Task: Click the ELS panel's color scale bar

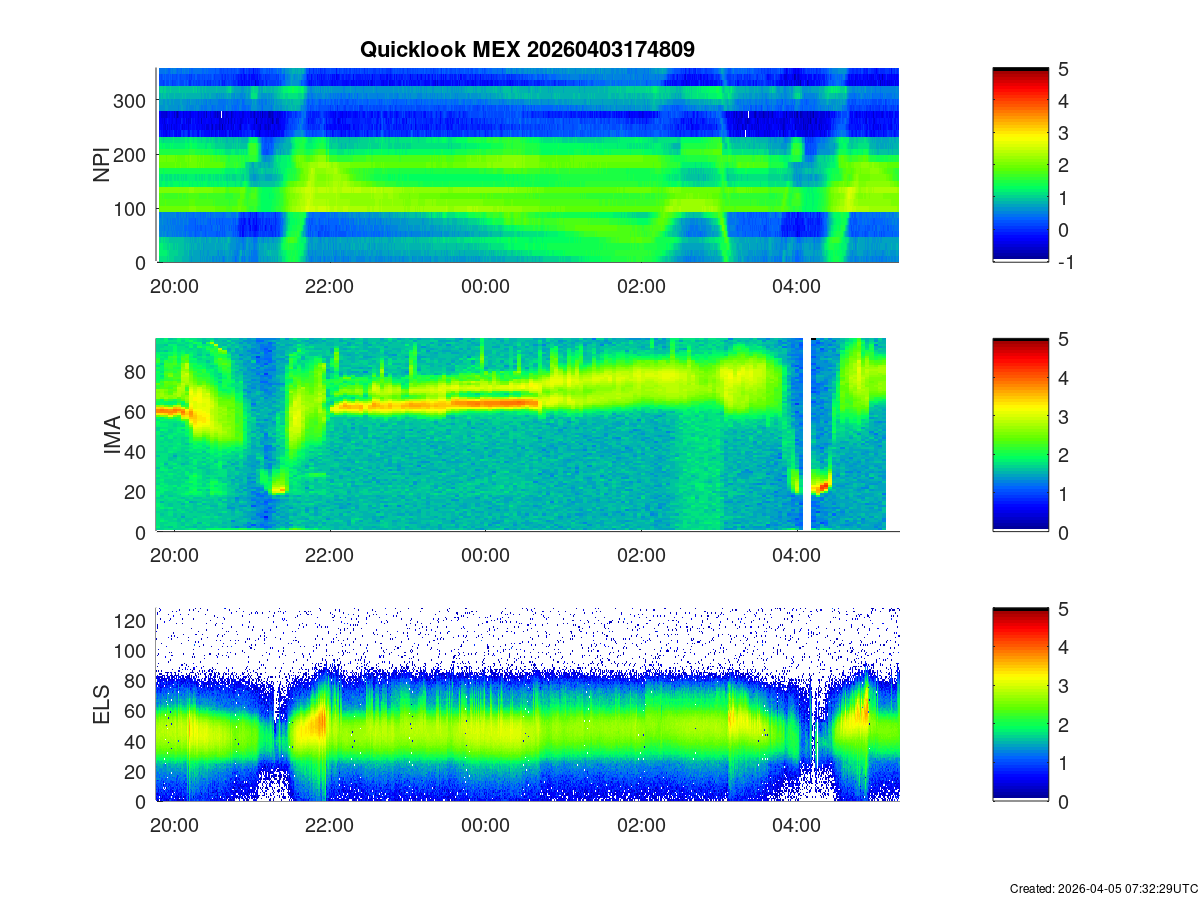Action: coord(1020,705)
